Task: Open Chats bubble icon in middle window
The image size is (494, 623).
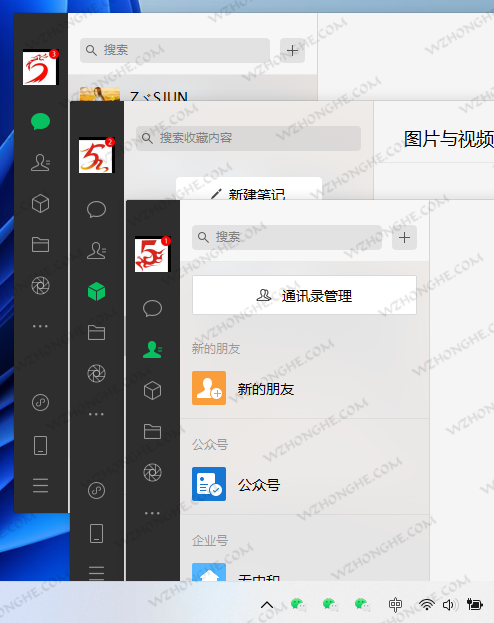Action: click(97, 209)
